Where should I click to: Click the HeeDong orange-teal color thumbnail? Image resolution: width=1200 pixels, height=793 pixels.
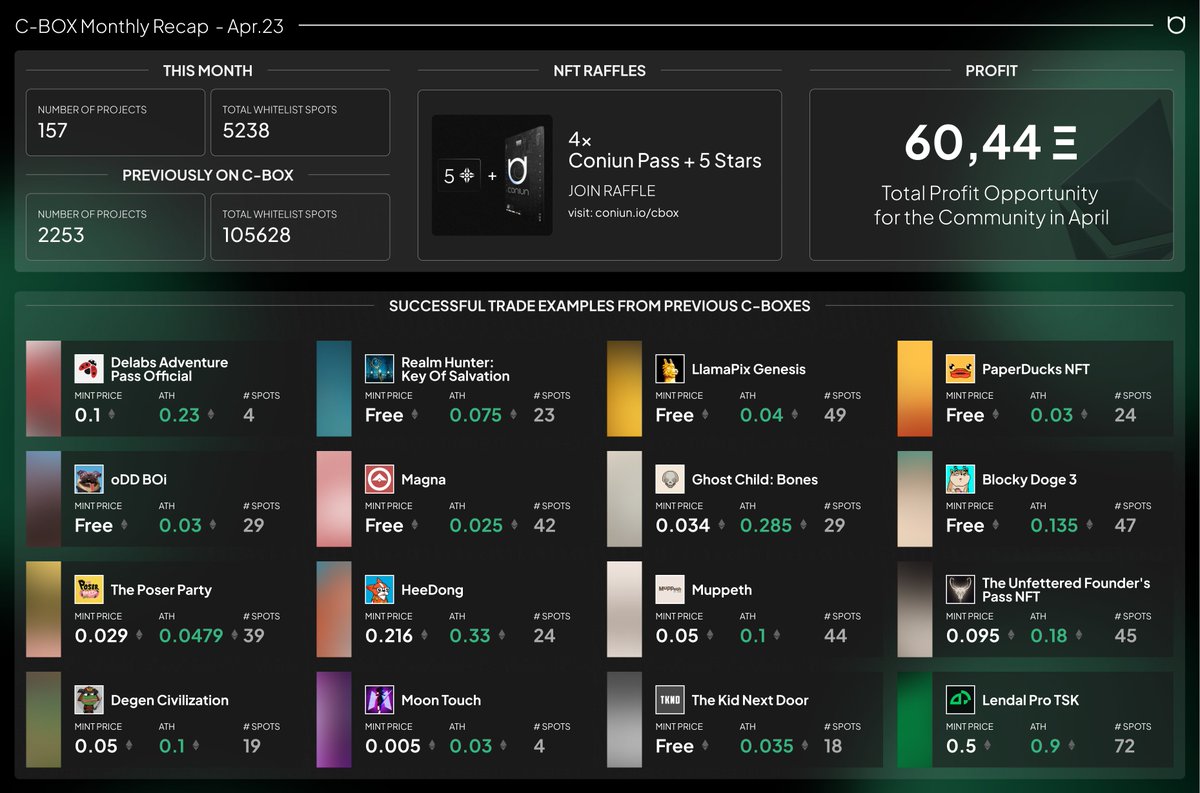pos(334,609)
